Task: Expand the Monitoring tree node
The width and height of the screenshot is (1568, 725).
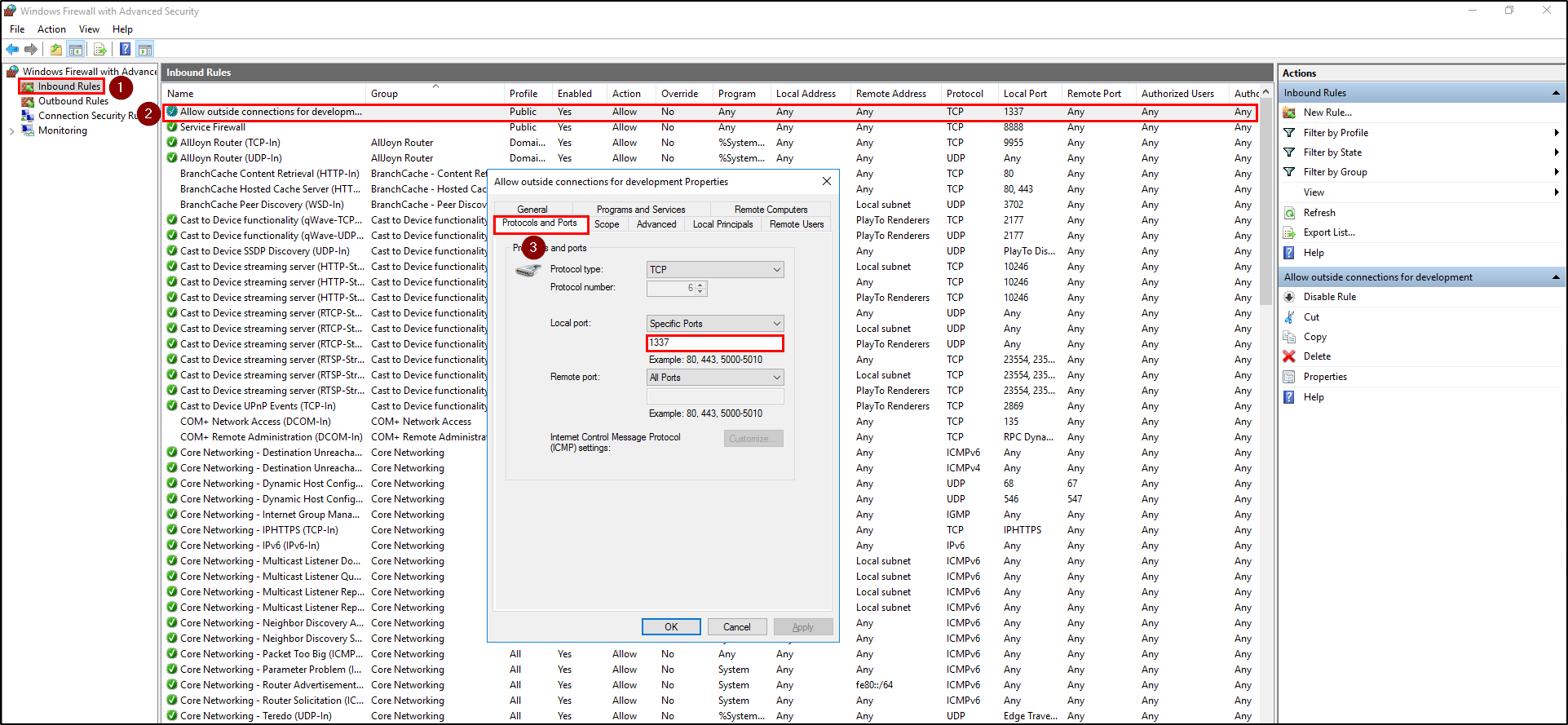Action: 11,130
